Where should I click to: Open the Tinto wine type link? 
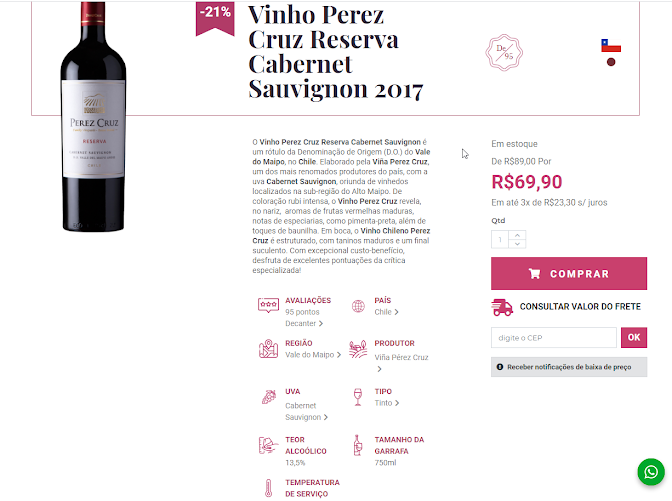click(x=387, y=403)
